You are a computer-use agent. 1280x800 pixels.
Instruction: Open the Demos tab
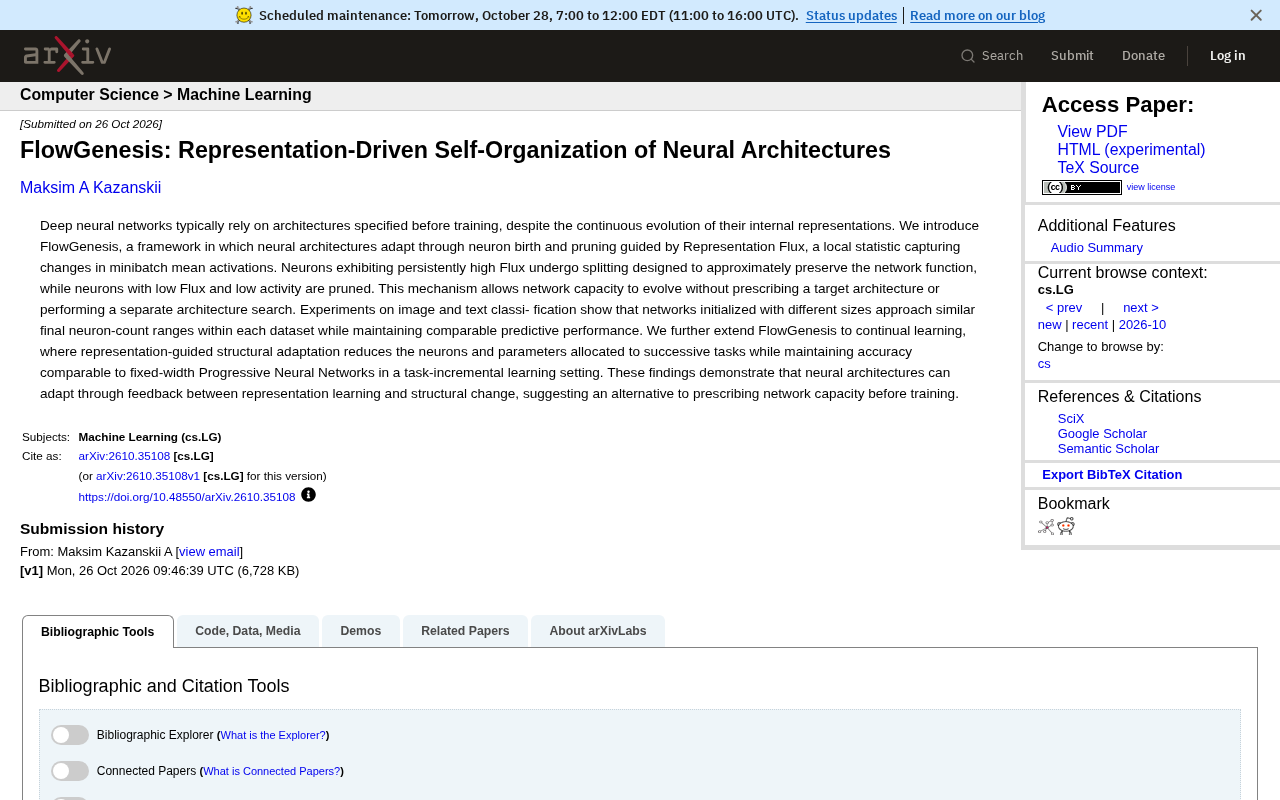click(x=361, y=631)
